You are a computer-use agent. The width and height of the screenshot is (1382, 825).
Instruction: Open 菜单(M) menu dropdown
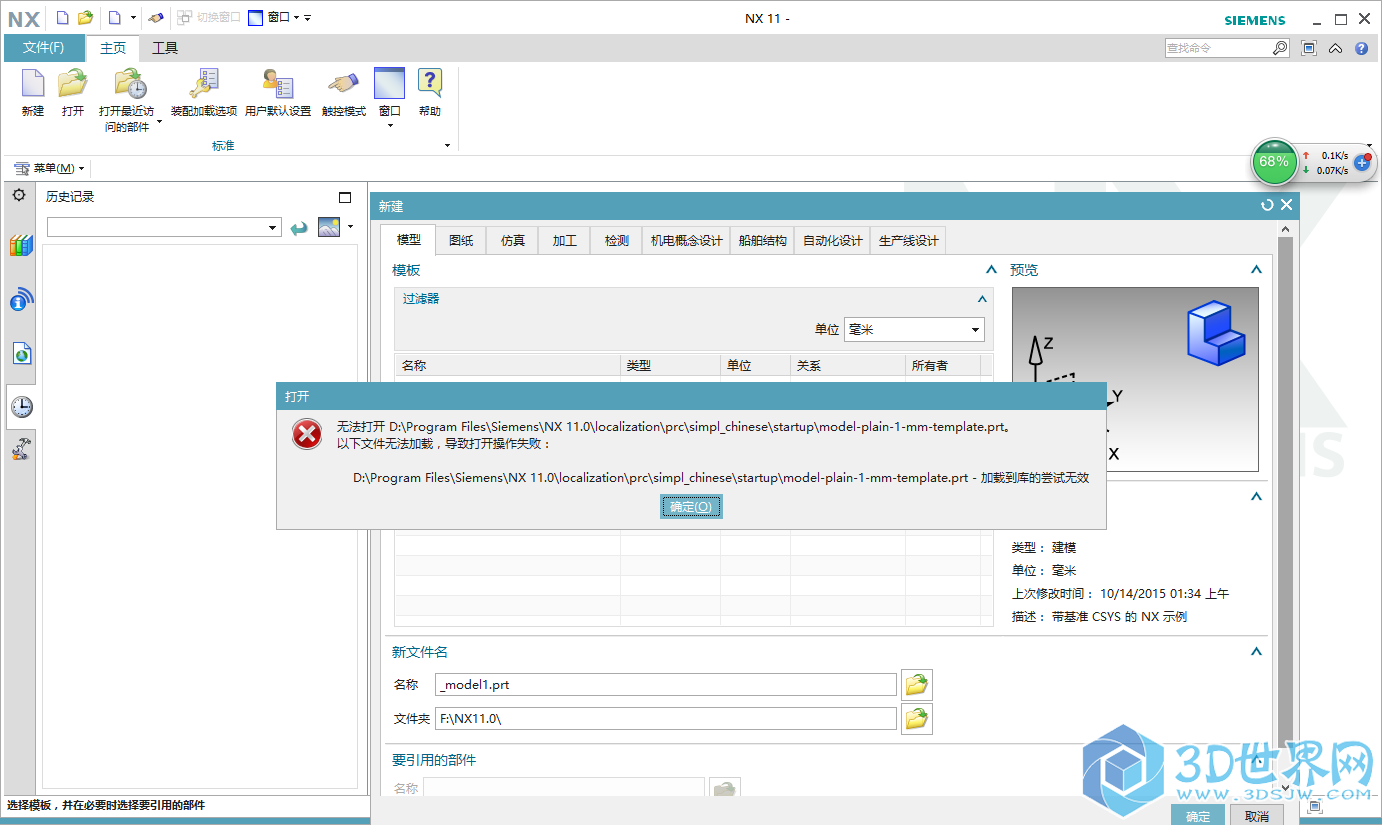click(51, 168)
